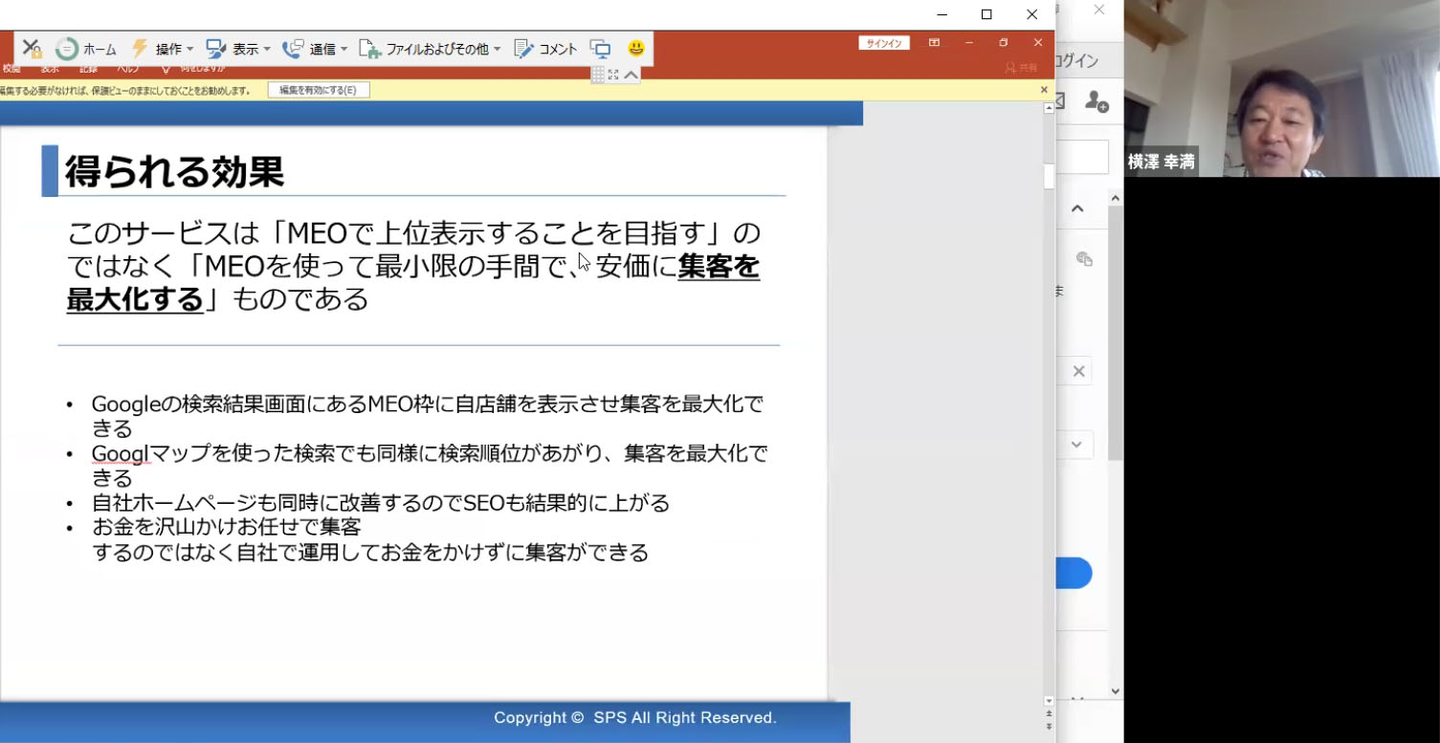Click the bullet starting with Googleの検索結果画面
Viewport: 1440px width, 743px height.
point(427,416)
